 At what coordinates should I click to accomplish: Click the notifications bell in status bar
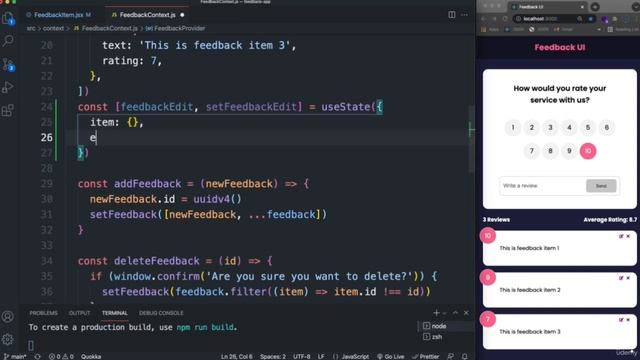464,356
